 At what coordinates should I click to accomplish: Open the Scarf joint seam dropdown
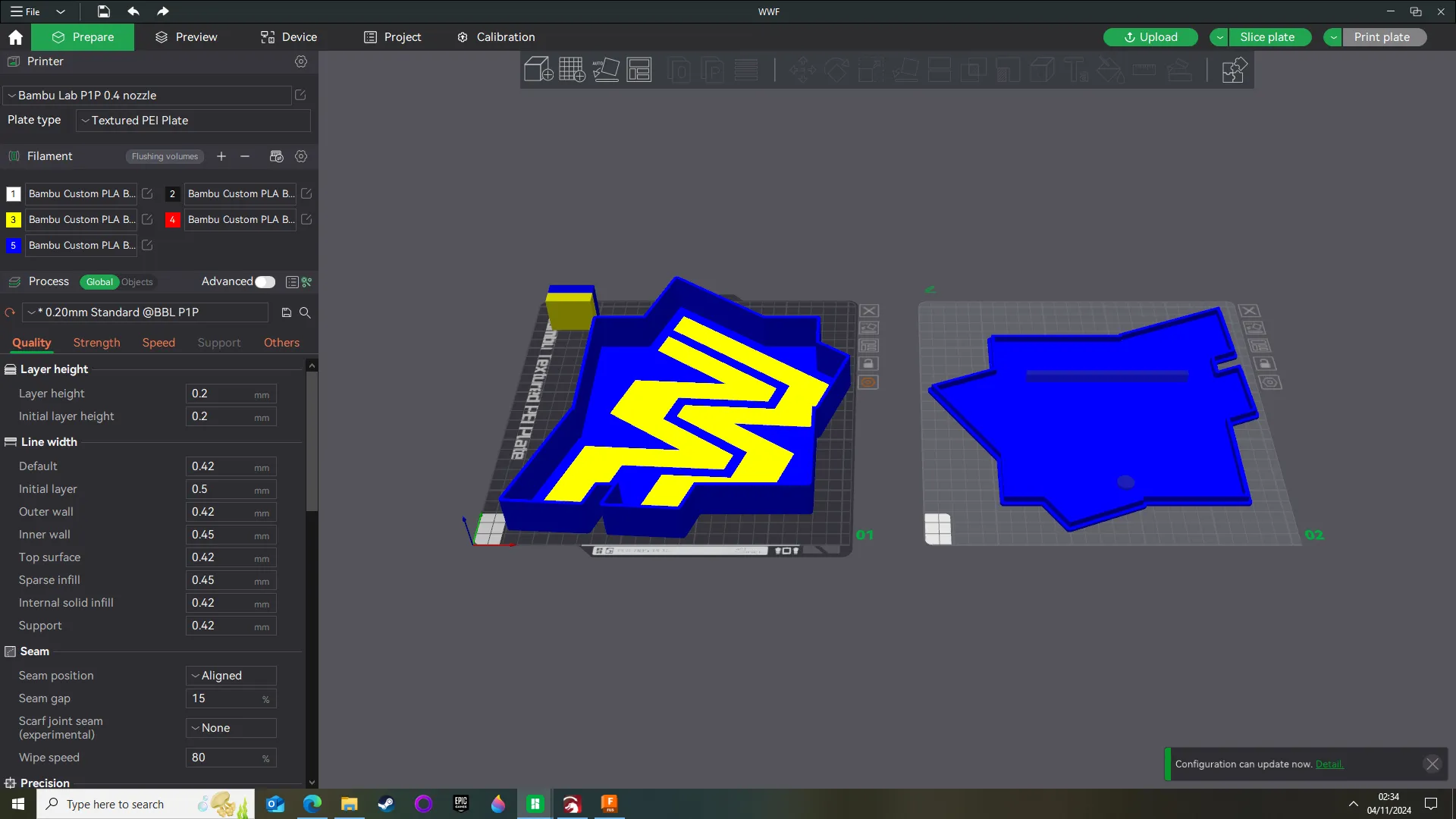click(x=231, y=728)
